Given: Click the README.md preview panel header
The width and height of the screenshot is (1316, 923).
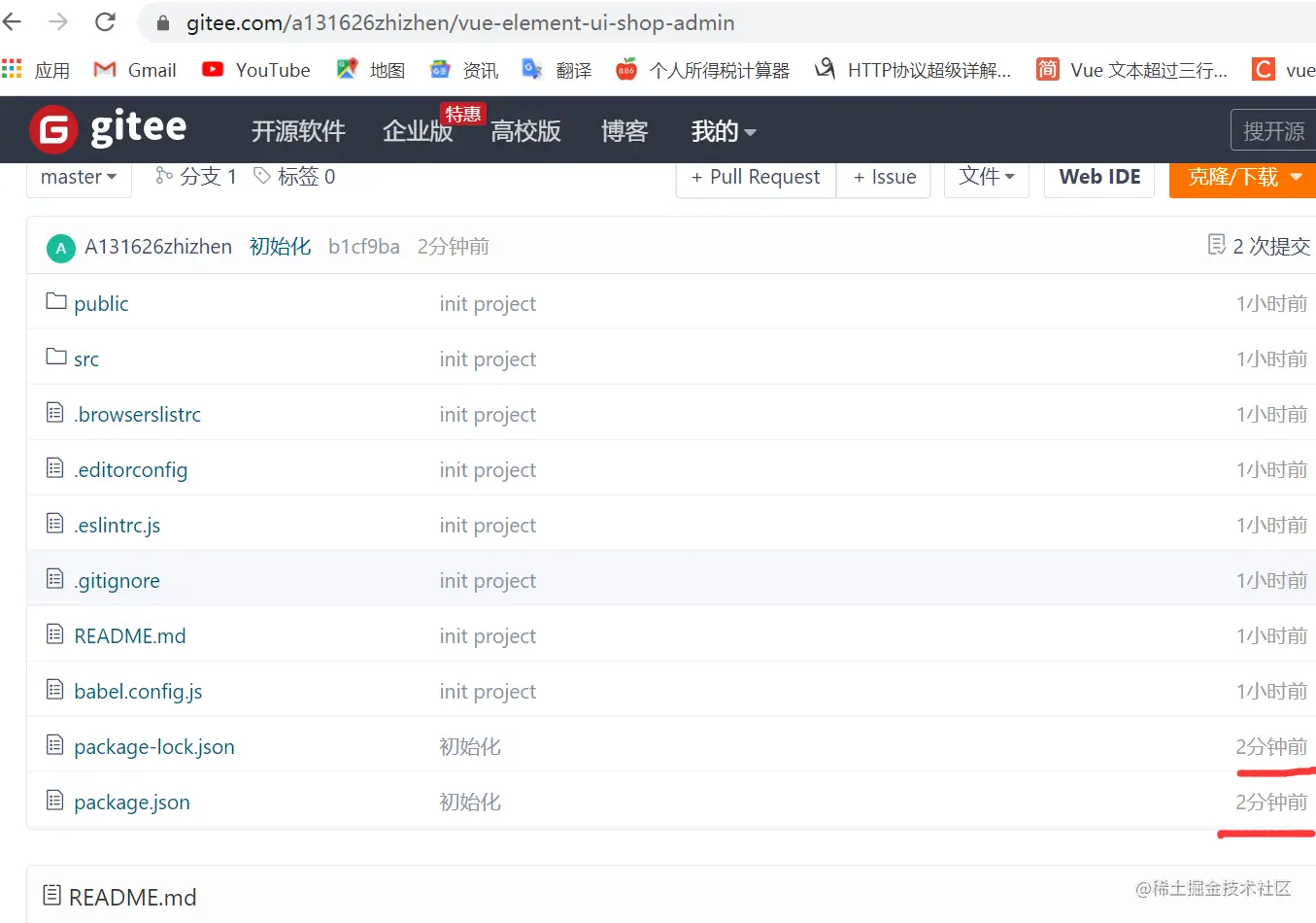Looking at the screenshot, I should 671,896.
